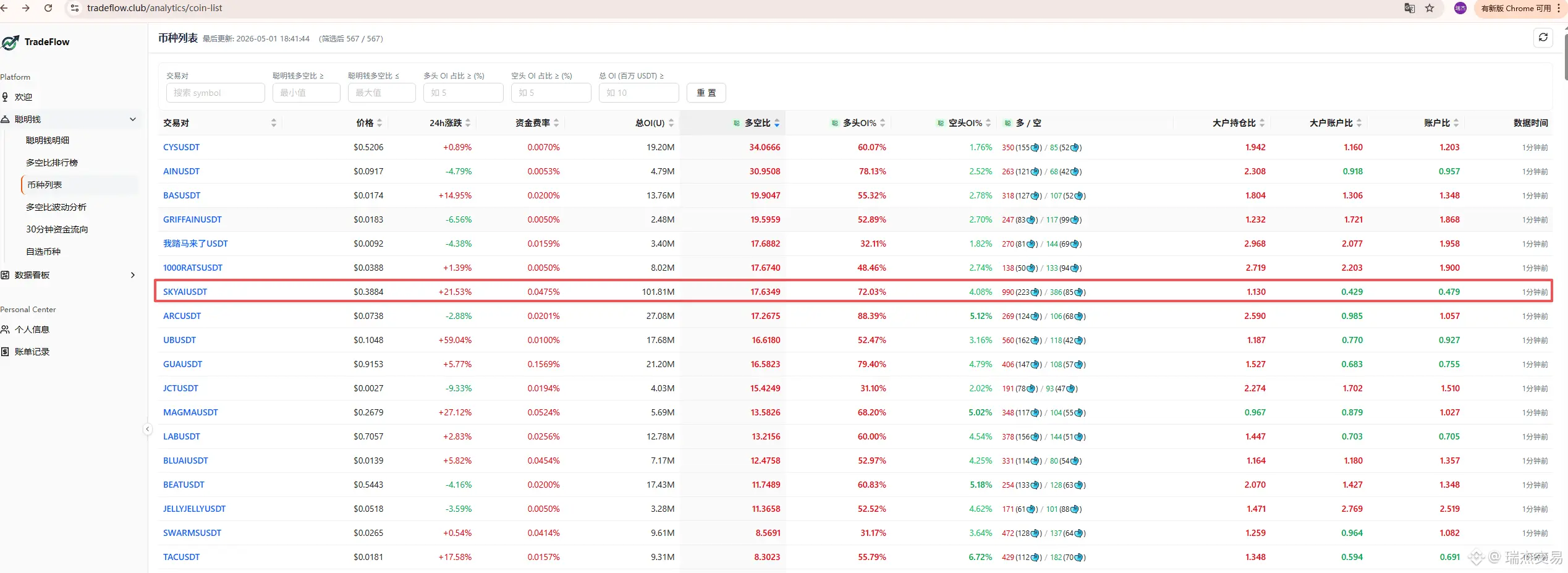The height and width of the screenshot is (573, 1568).
Task: Open the 我踏马来了USDT pair link
Action: pos(195,244)
